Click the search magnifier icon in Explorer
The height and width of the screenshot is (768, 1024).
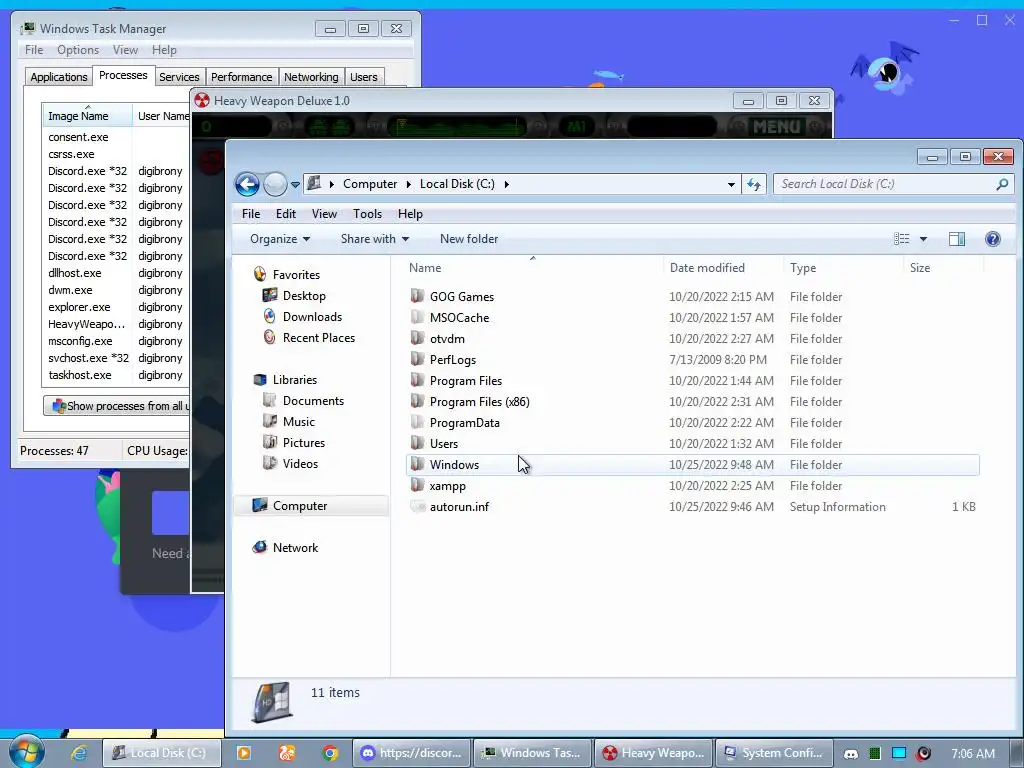tap(1002, 184)
